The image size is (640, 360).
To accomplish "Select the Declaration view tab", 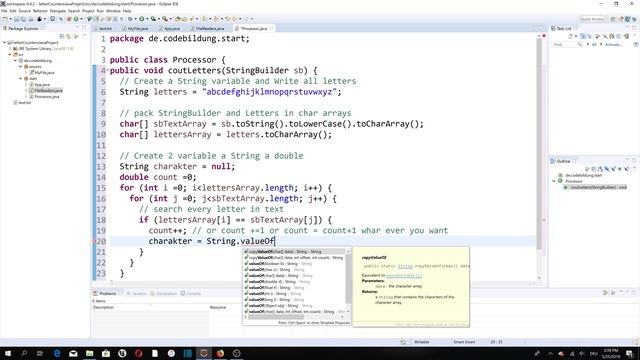I will [x=164, y=293].
